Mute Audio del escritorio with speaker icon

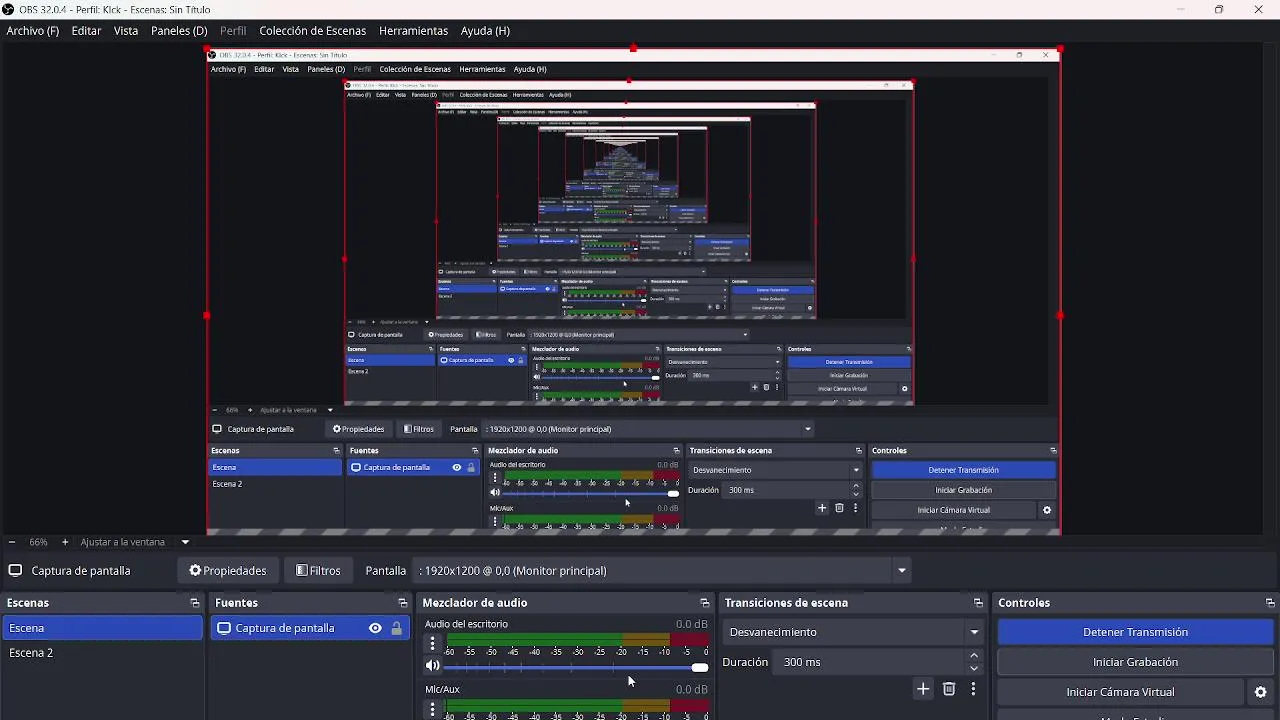(x=432, y=666)
